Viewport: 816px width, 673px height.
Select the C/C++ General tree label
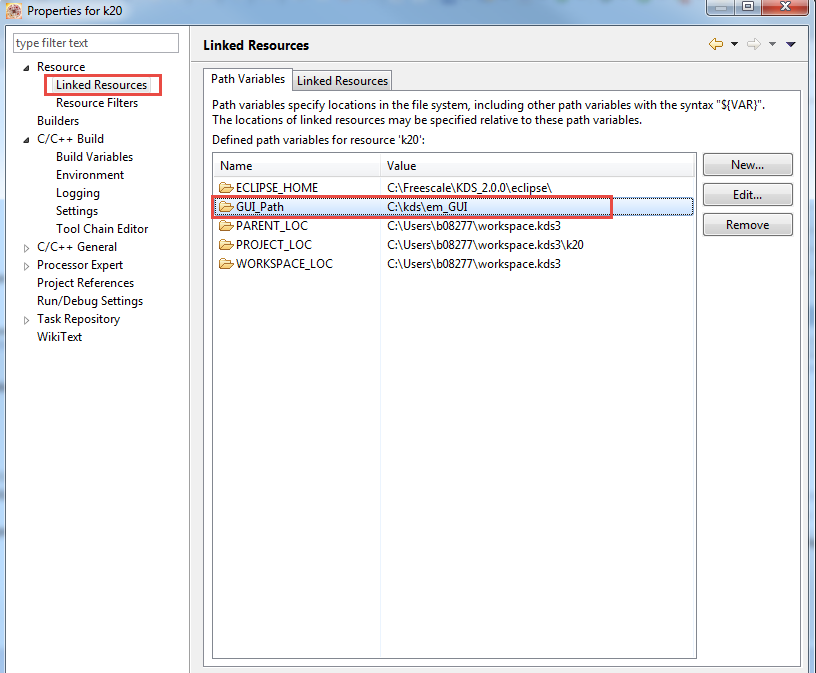(x=76, y=247)
